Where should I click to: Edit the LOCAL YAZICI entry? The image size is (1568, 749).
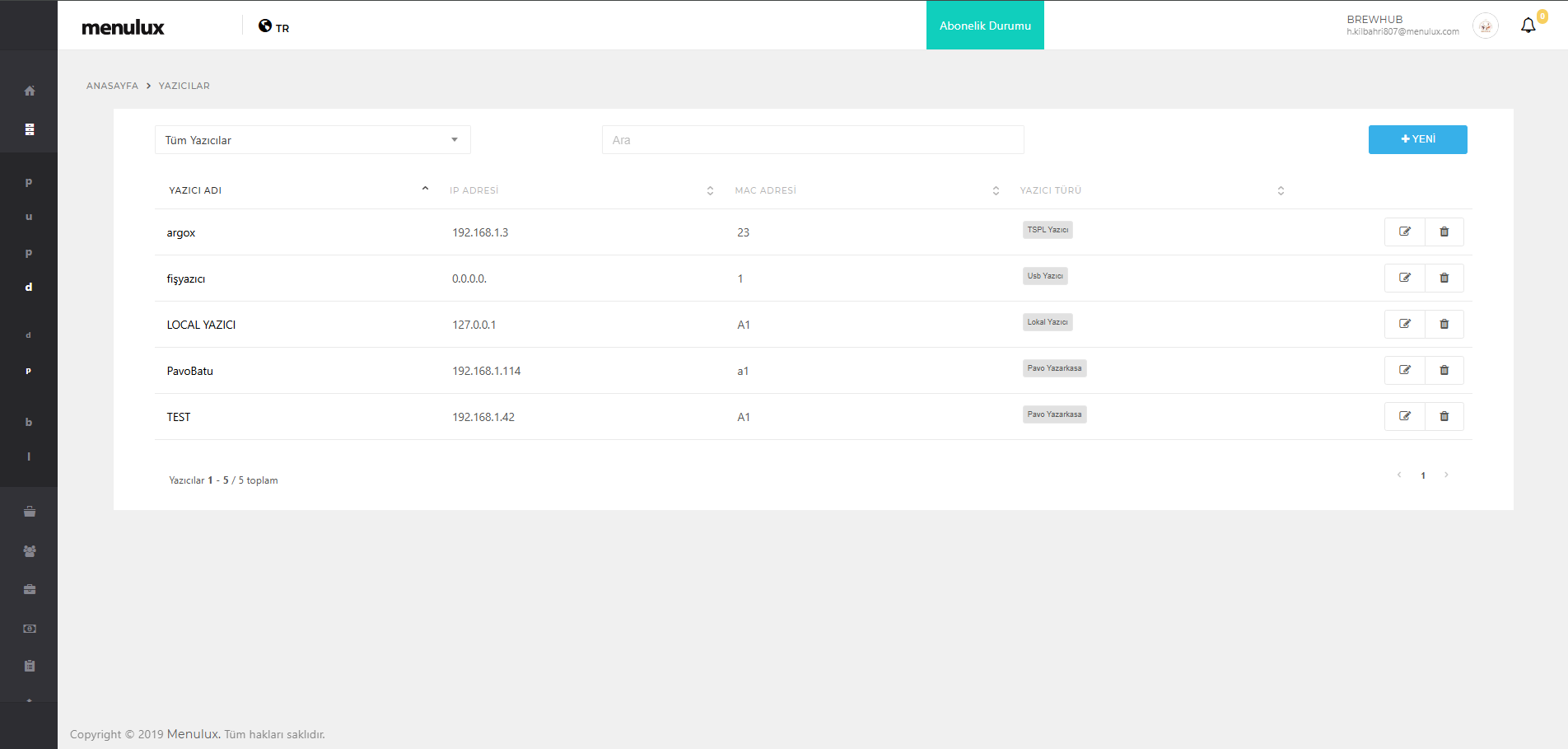click(x=1404, y=325)
